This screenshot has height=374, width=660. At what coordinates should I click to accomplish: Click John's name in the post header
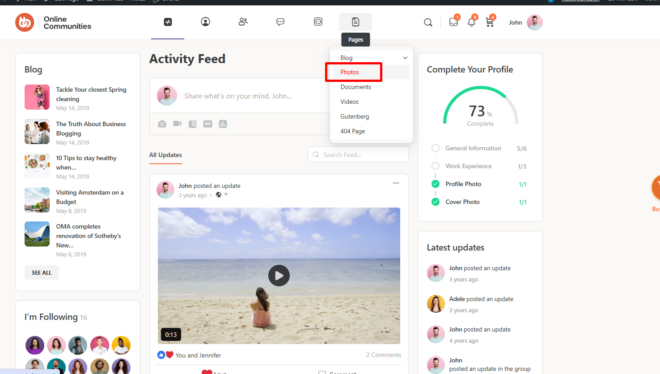tap(185, 186)
